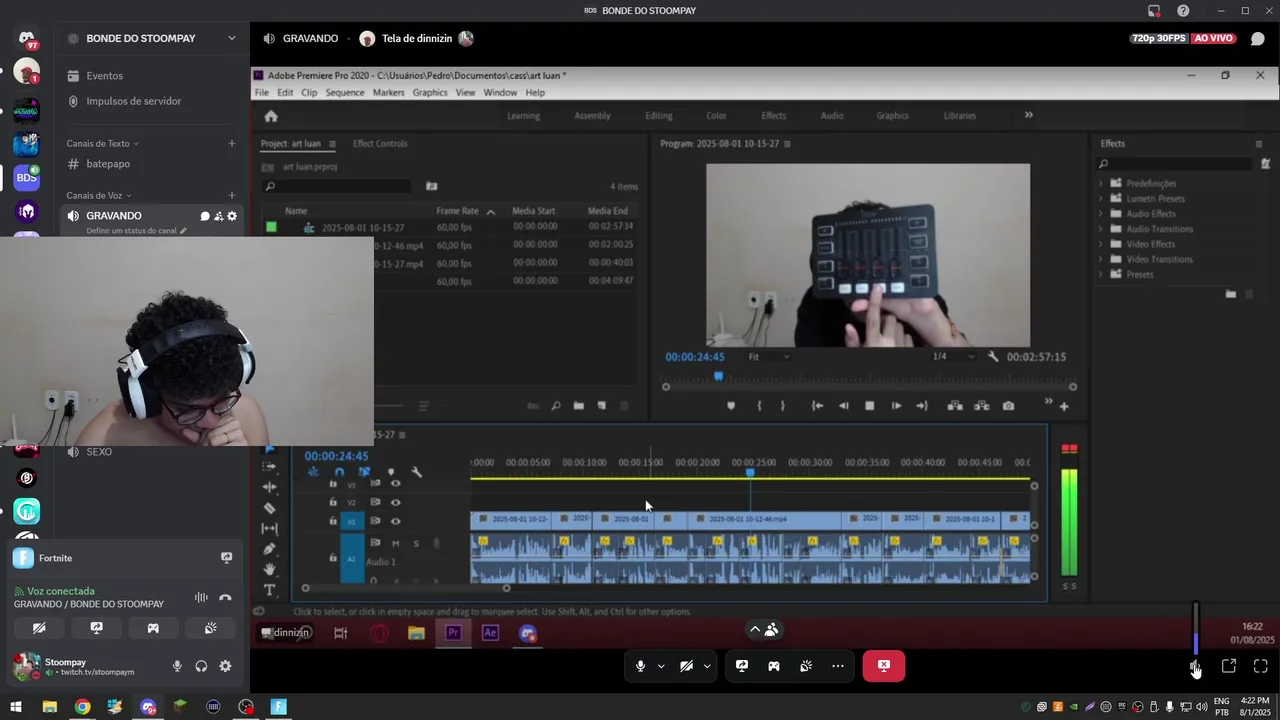Start an activity with the gamepad icon in stream bar
1280x720 pixels.
tap(774, 666)
